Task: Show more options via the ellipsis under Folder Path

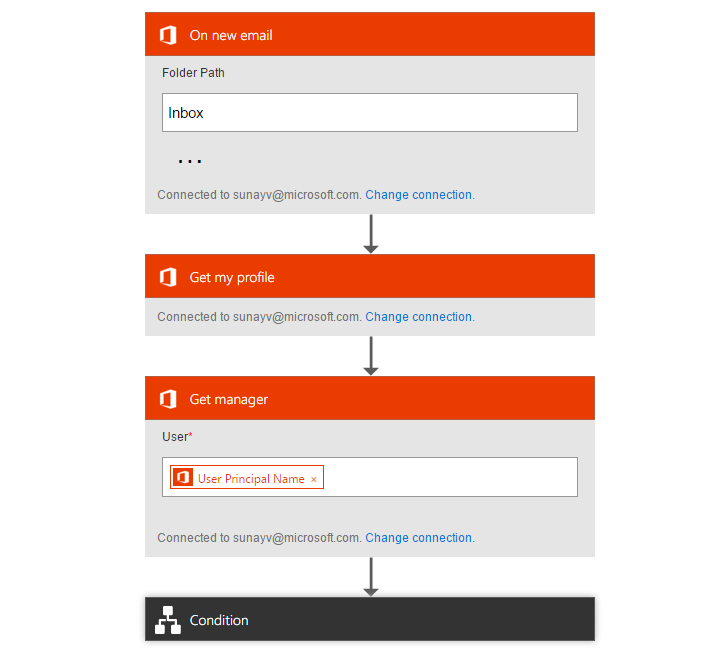Action: 190,161
